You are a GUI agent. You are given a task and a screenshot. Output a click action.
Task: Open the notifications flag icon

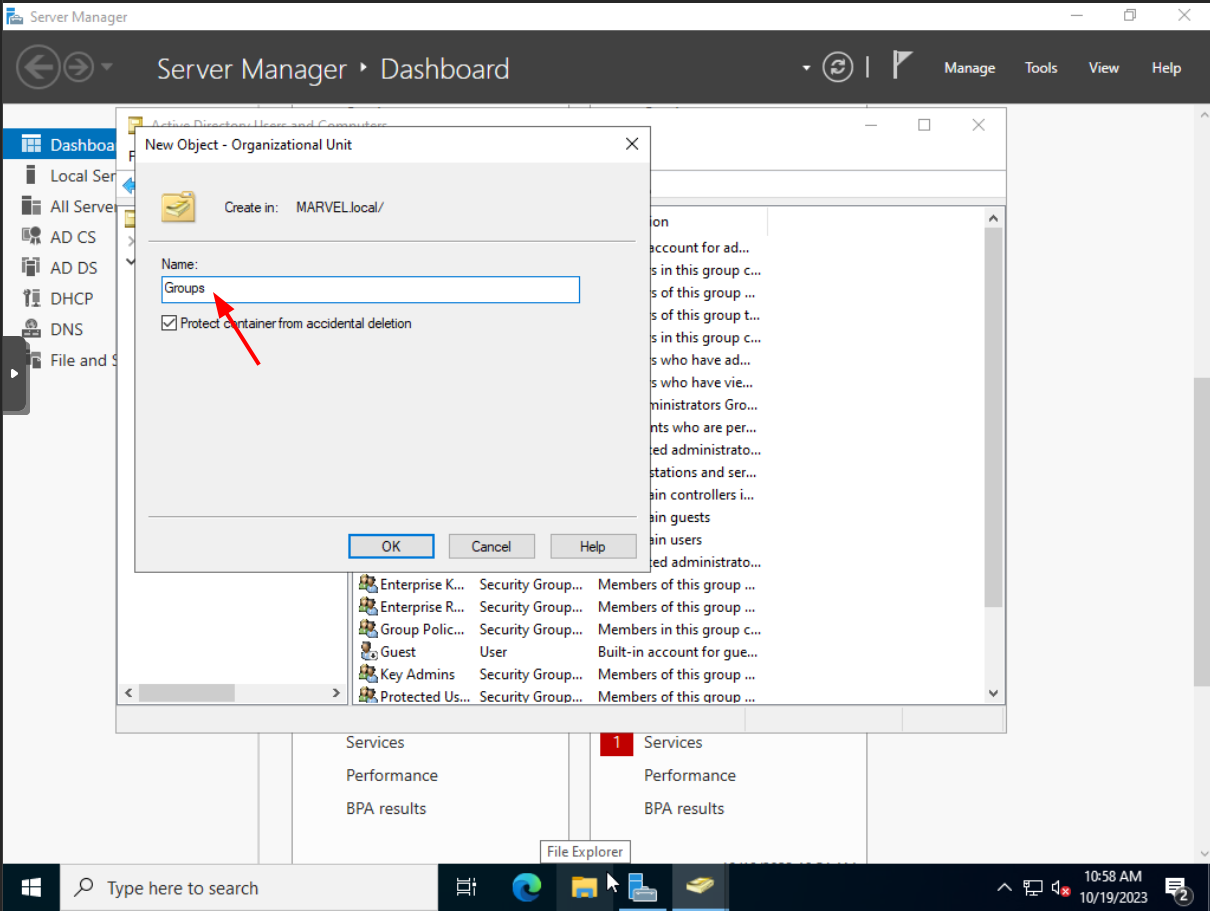coord(902,67)
